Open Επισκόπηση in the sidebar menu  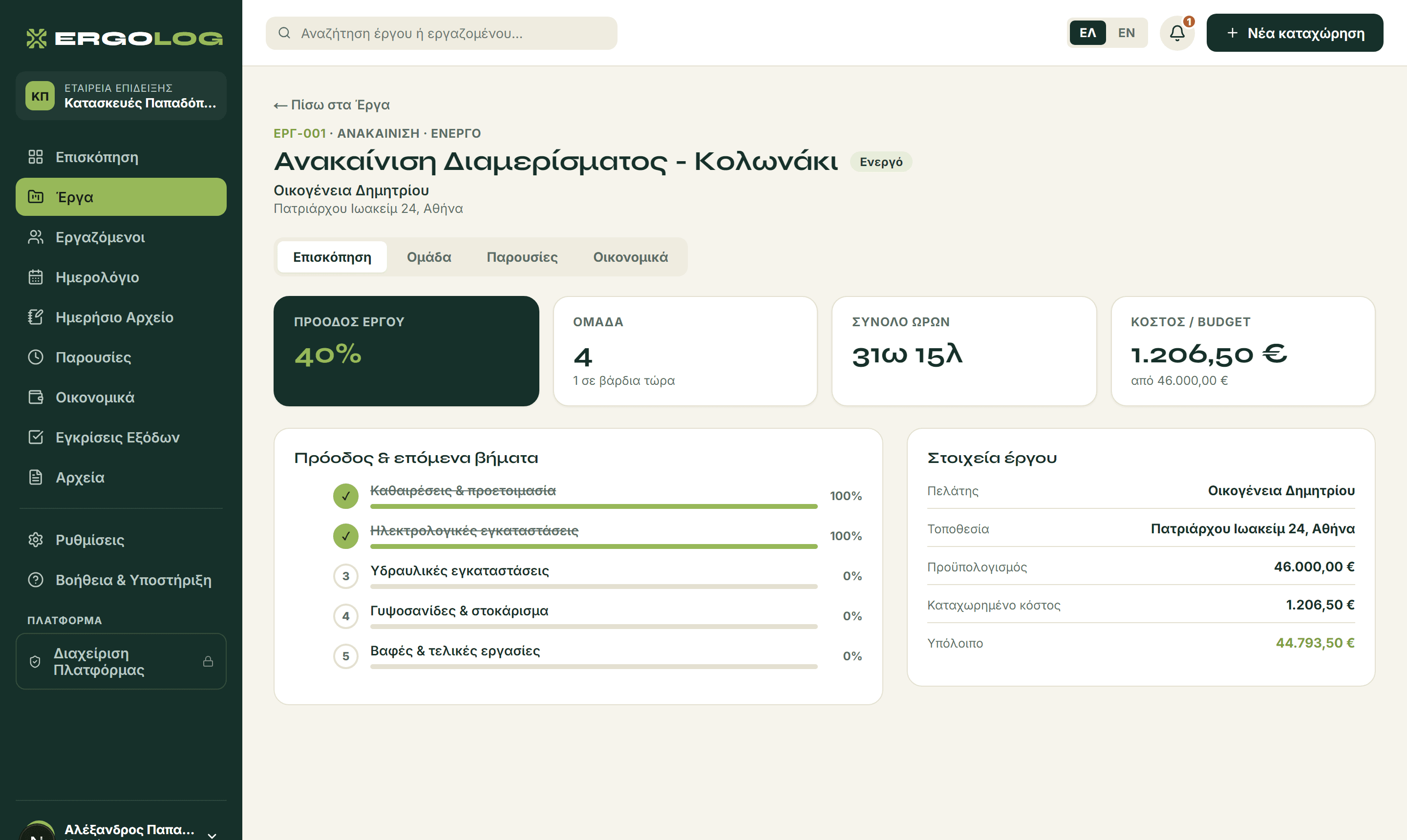coord(121,157)
